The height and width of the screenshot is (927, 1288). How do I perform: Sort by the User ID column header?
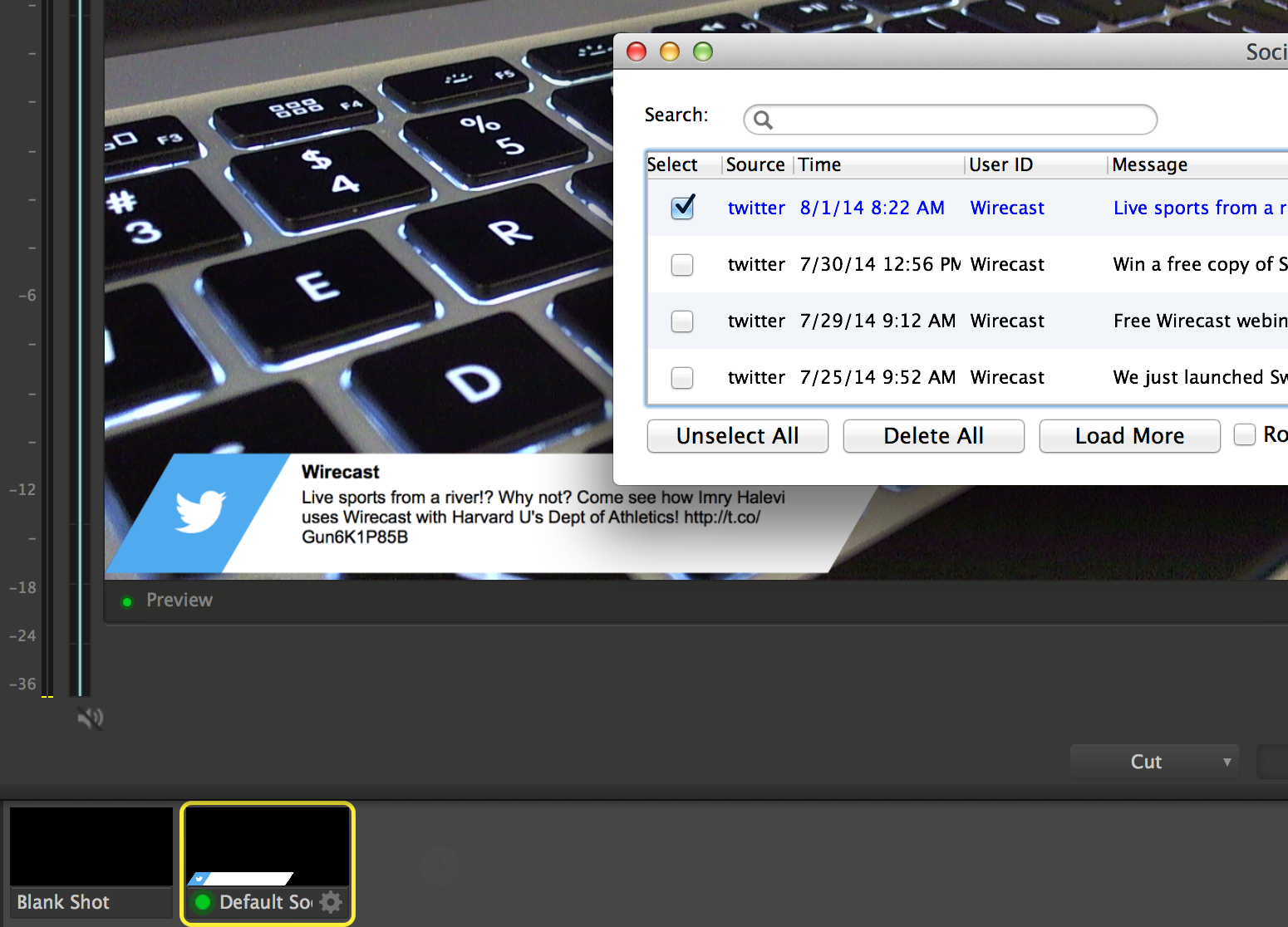click(x=1035, y=164)
